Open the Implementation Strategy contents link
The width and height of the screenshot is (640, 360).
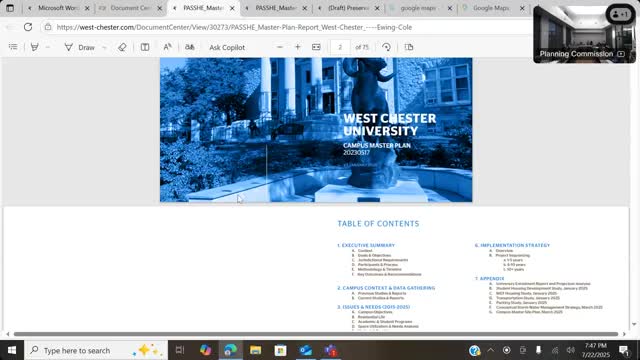(x=512, y=245)
